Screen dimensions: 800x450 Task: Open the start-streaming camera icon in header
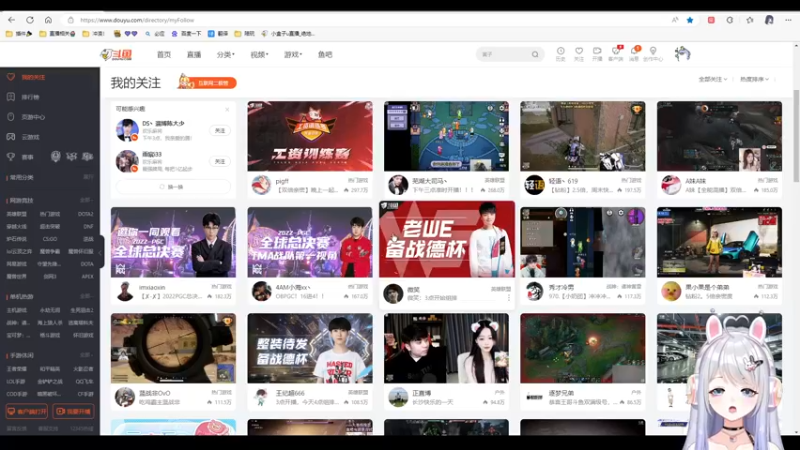[x=597, y=54]
